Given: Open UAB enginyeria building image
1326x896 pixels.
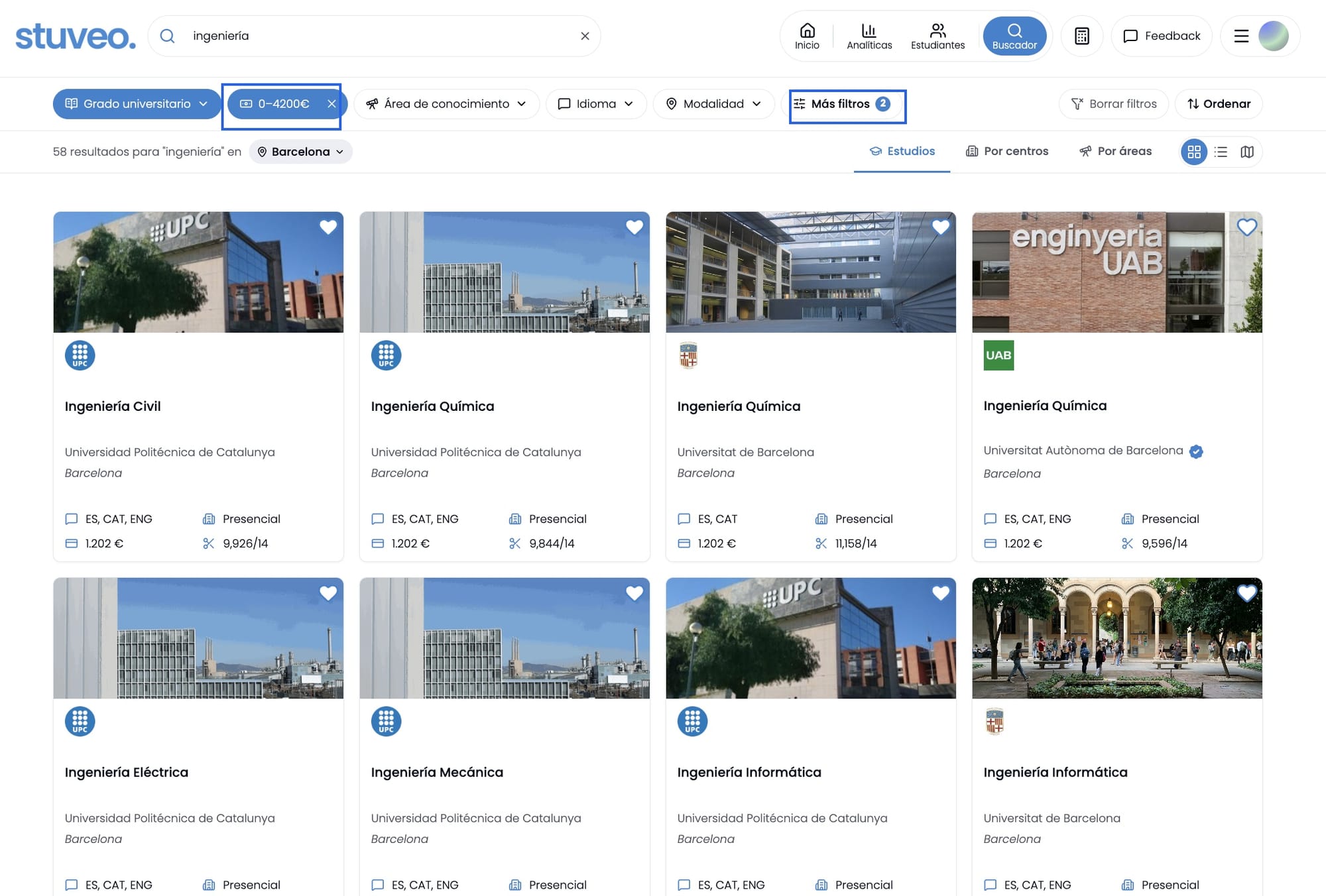Looking at the screenshot, I should pos(1117,272).
